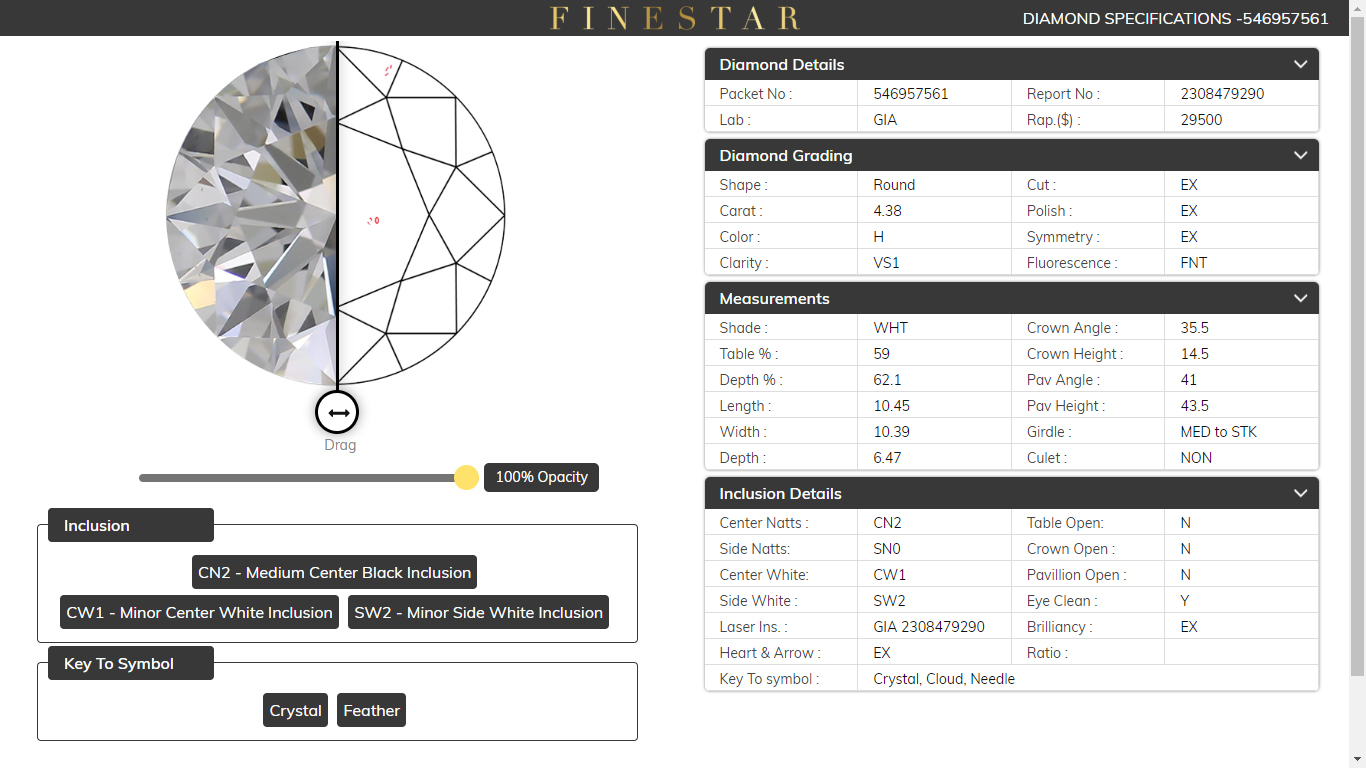This screenshot has height=768, width=1366.
Task: Collapse the Inclusion Details section chevron
Action: pos(1300,493)
